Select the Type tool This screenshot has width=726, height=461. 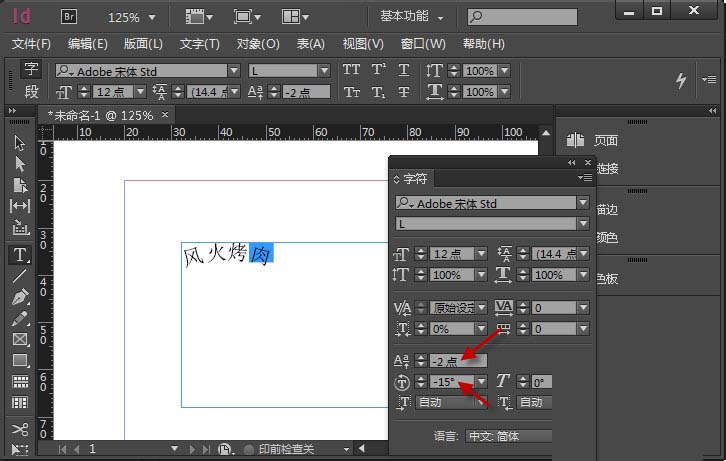tap(19, 255)
